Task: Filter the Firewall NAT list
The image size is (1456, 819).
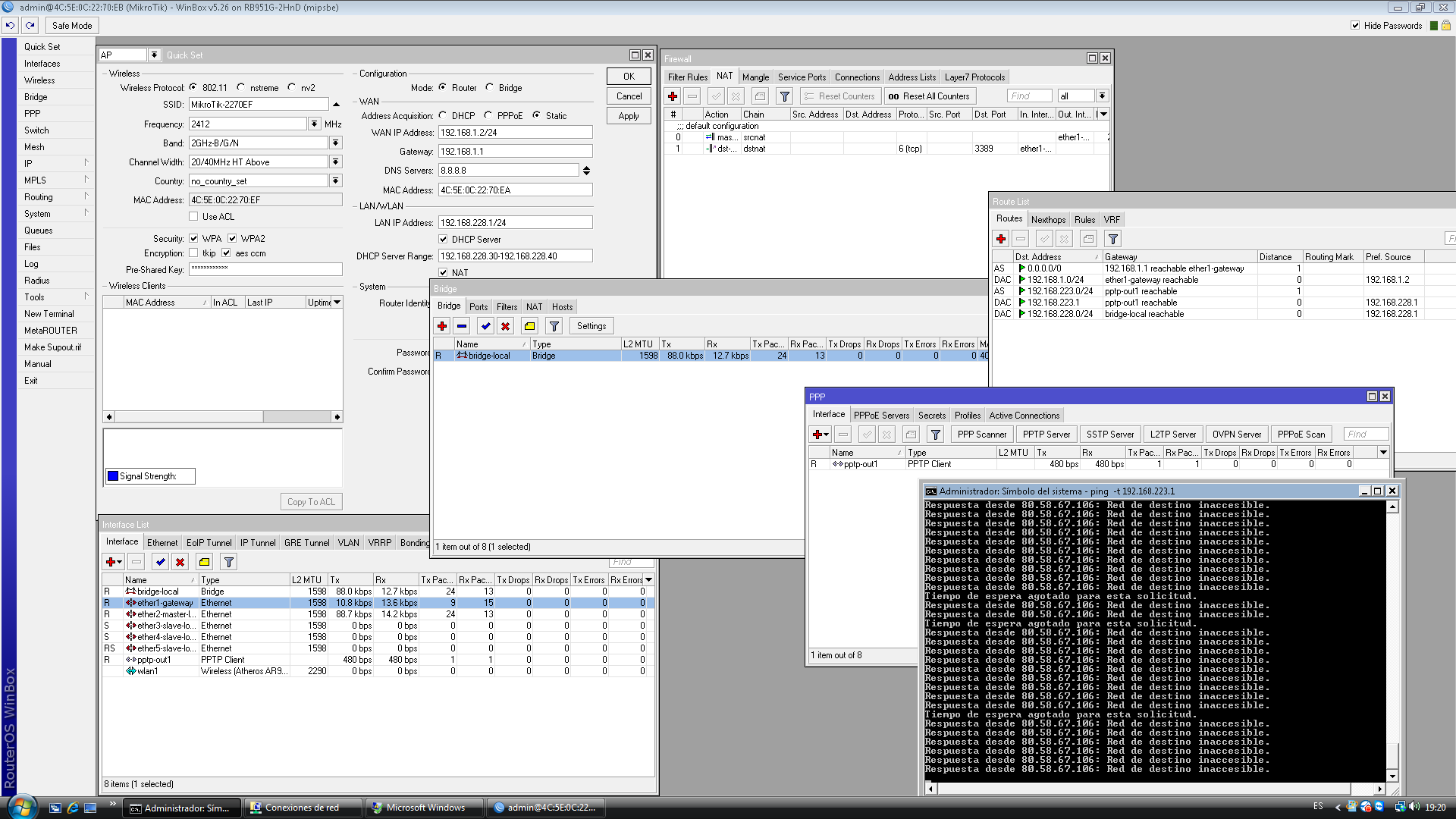Action: pyautogui.click(x=785, y=96)
